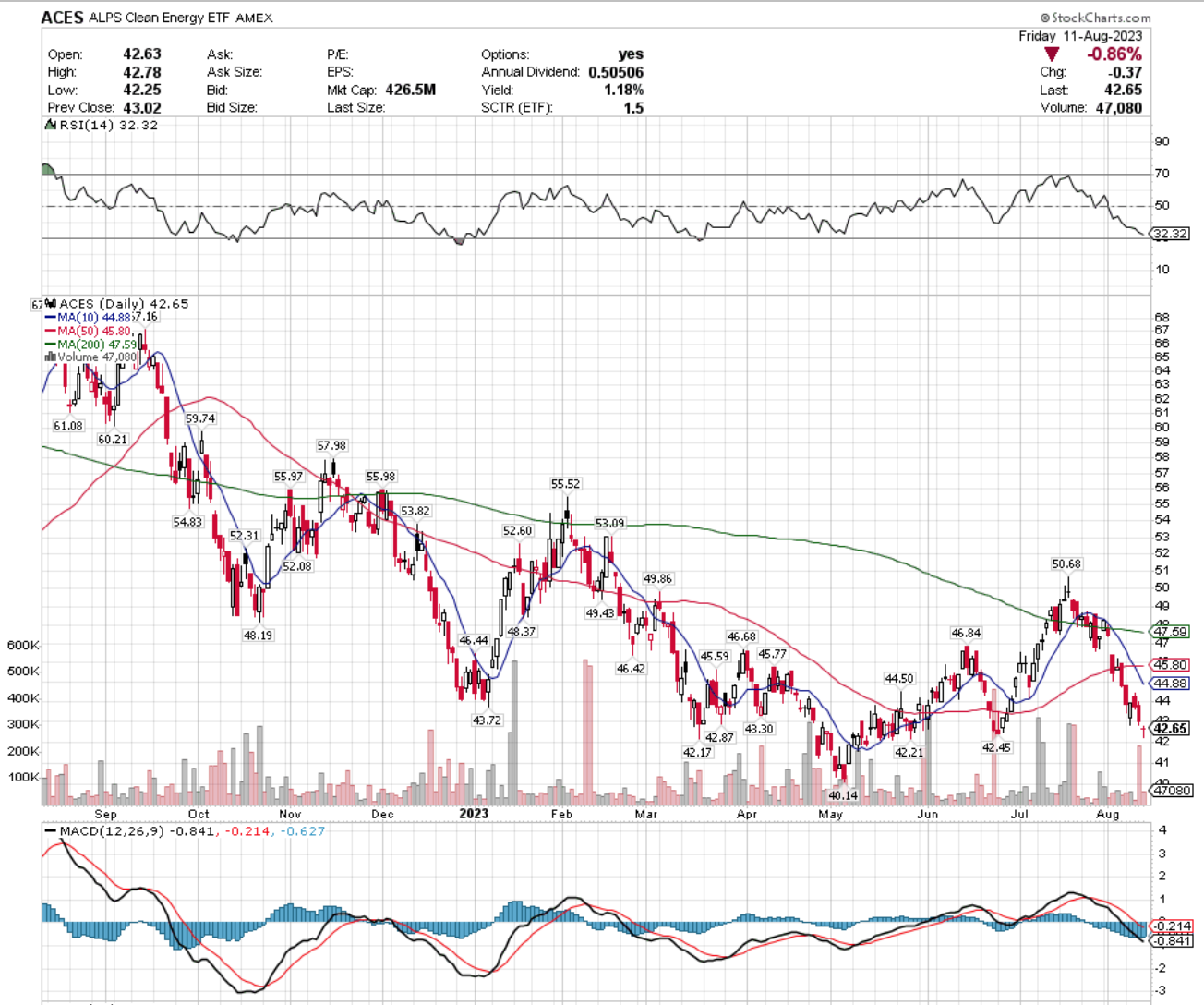
Task: Click the Sep month label on time axis
Action: click(x=105, y=814)
